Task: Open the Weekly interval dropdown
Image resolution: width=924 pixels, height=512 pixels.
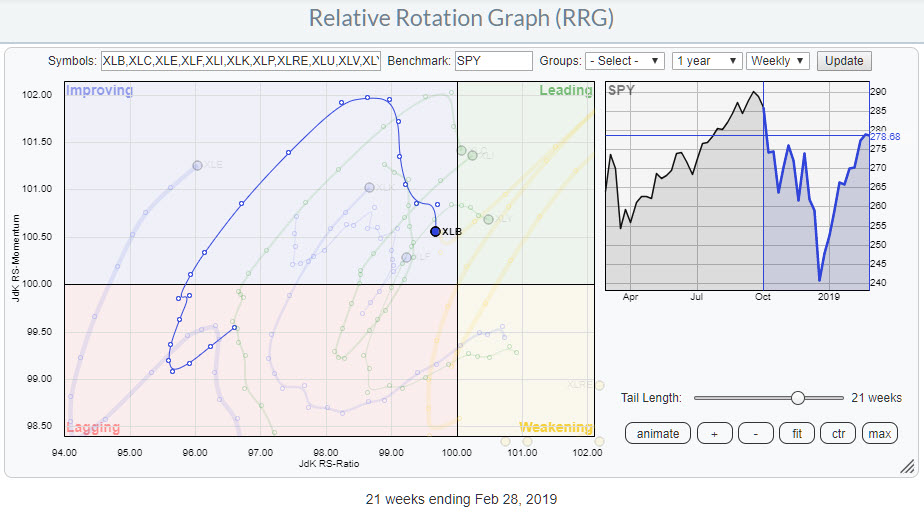Action: [778, 61]
